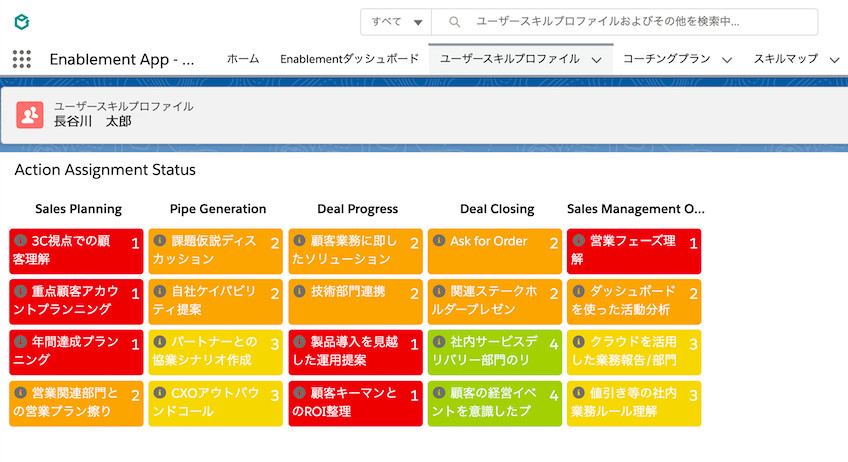Click info icon on 技術部門連携 card
Image resolution: width=848 pixels, height=462 pixels.
click(x=299, y=291)
